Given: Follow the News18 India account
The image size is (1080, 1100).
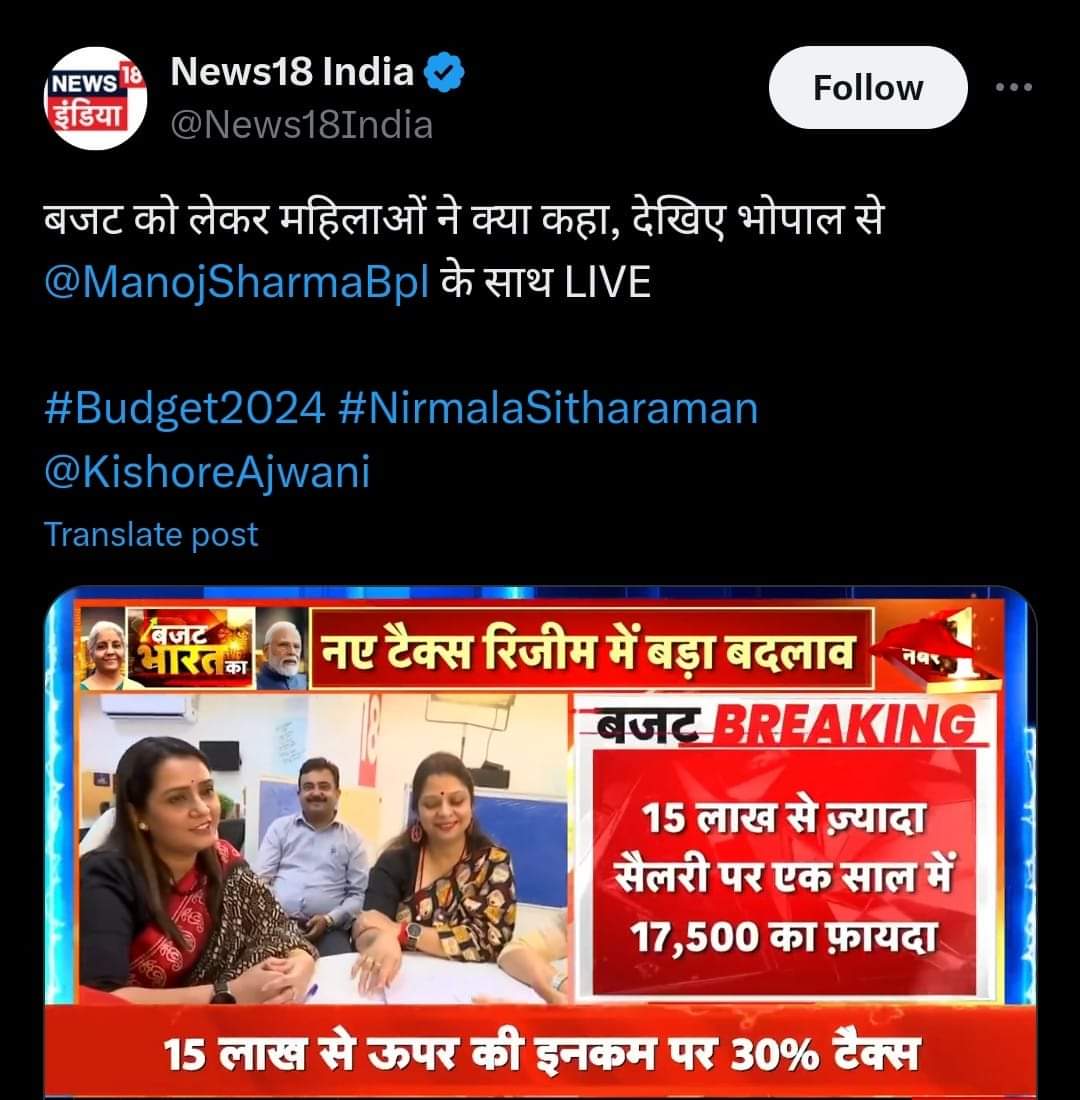Looking at the screenshot, I should click(x=868, y=88).
